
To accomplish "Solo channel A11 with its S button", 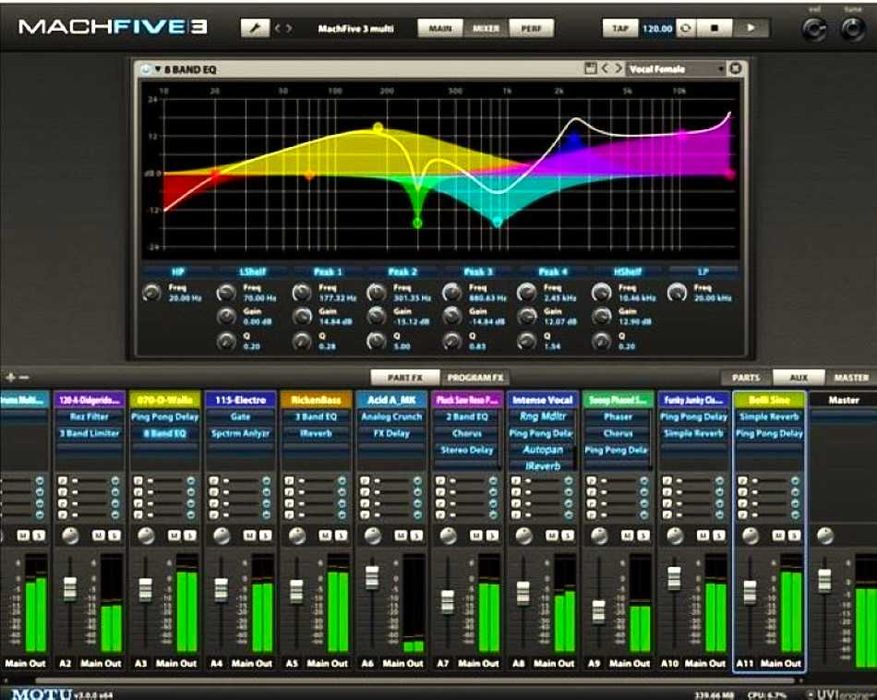I will tap(794, 536).
